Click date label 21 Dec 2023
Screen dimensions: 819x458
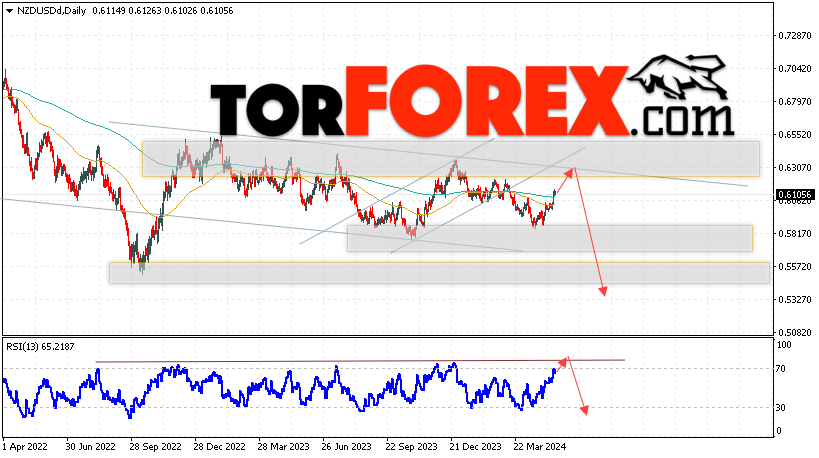tap(475, 447)
